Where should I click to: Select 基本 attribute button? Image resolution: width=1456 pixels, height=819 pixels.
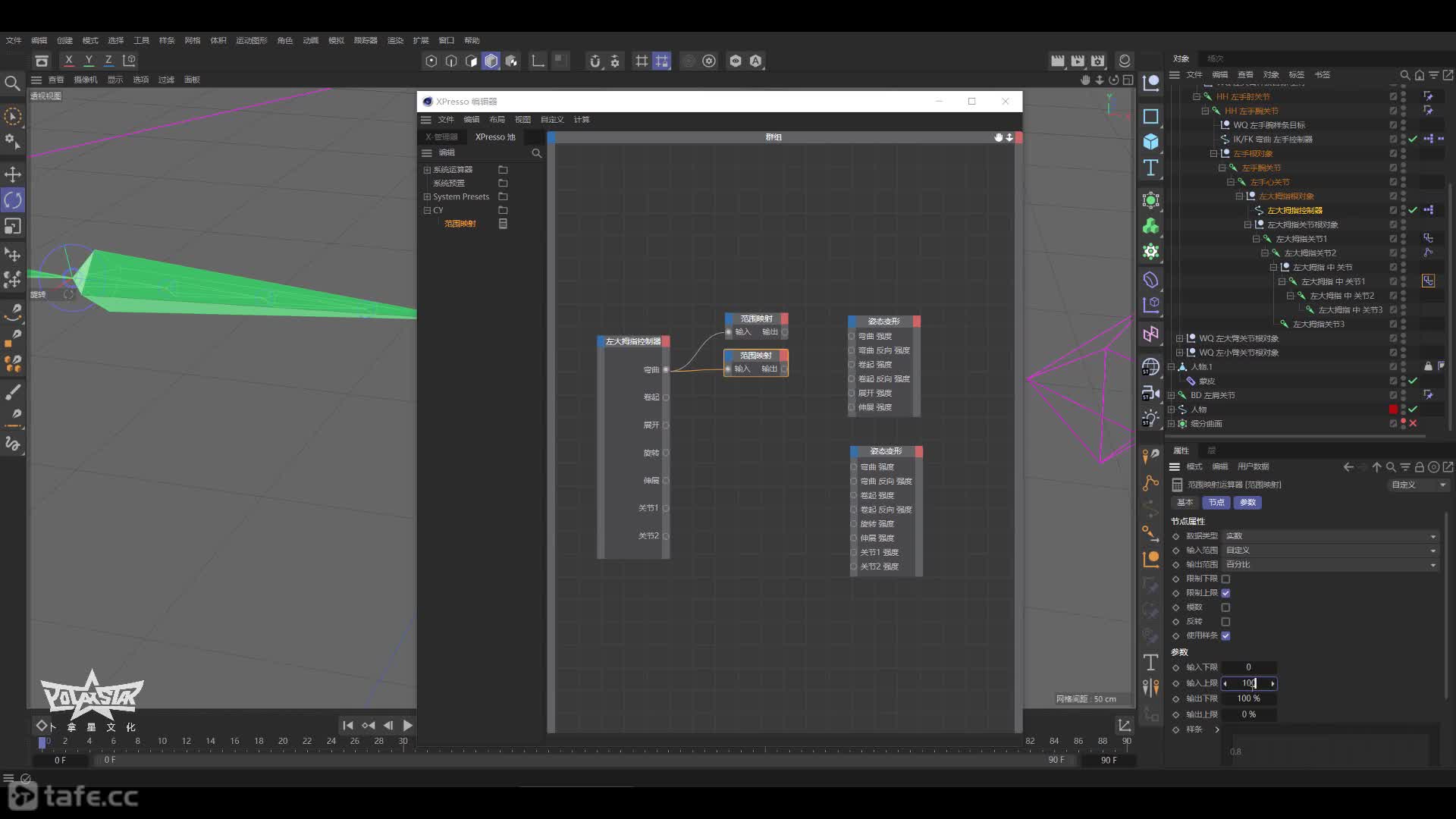click(x=1185, y=503)
